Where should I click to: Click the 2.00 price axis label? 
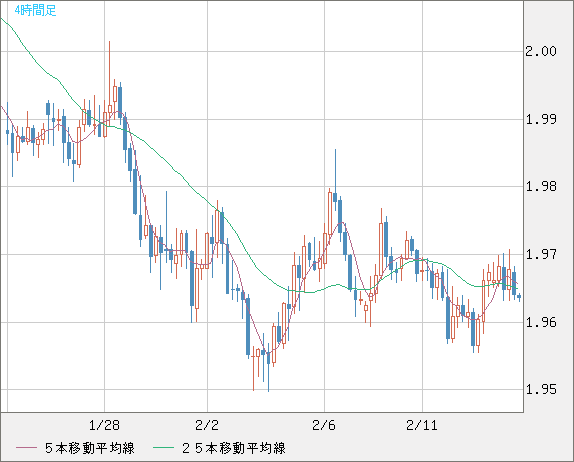point(541,51)
